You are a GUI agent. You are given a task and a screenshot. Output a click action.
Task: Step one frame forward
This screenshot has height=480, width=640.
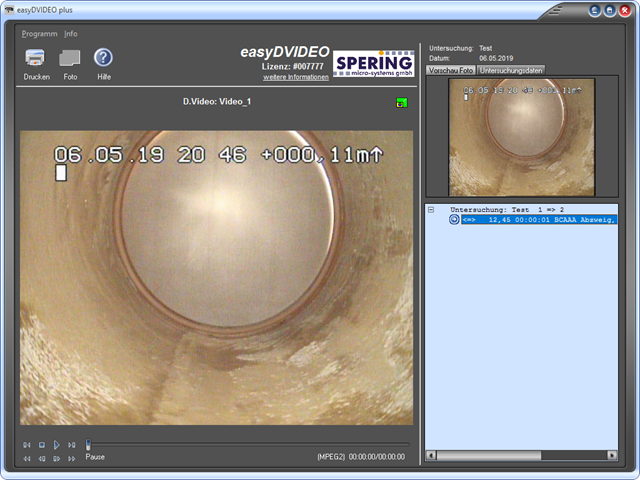click(57, 458)
